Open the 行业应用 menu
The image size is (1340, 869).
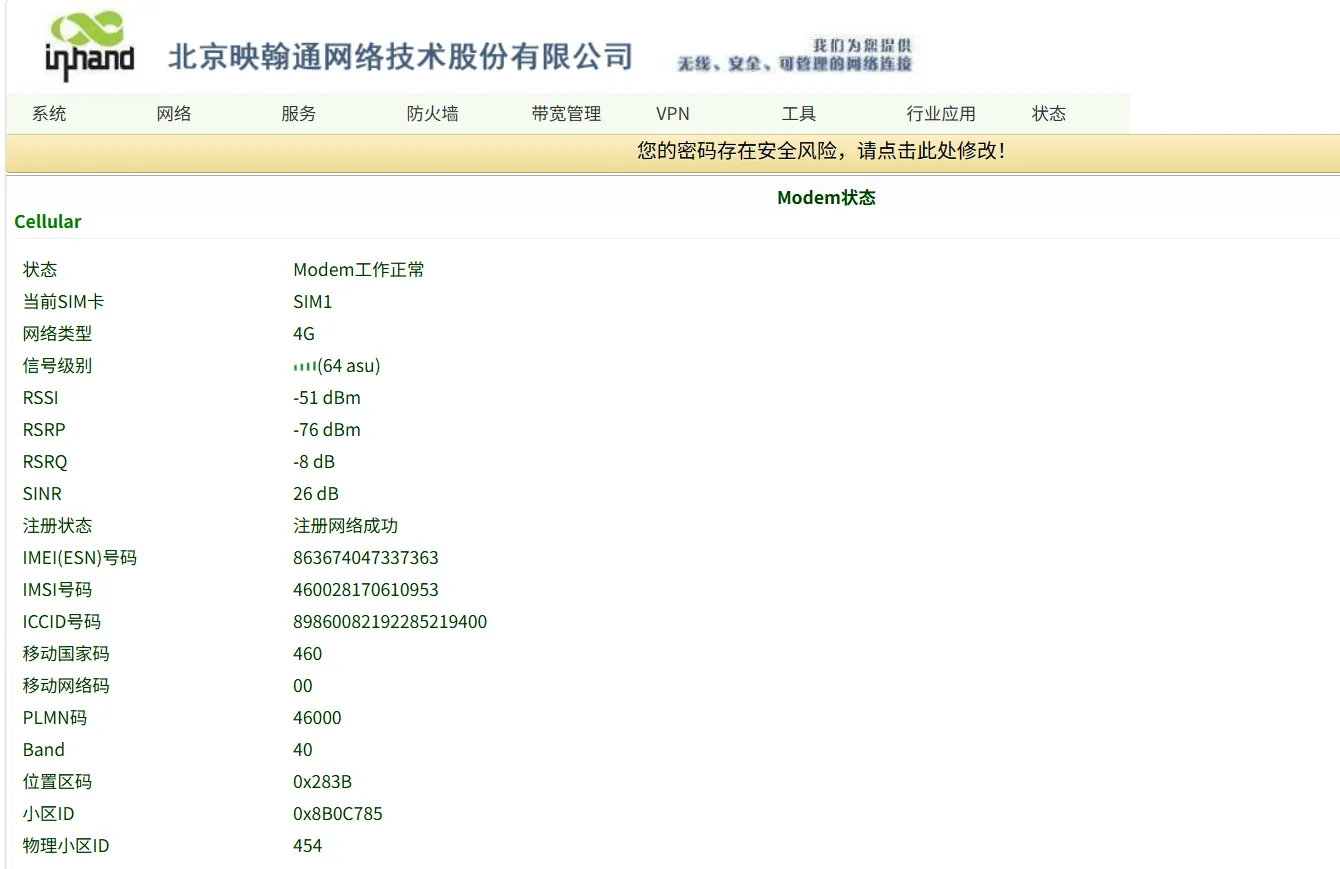tap(941, 114)
